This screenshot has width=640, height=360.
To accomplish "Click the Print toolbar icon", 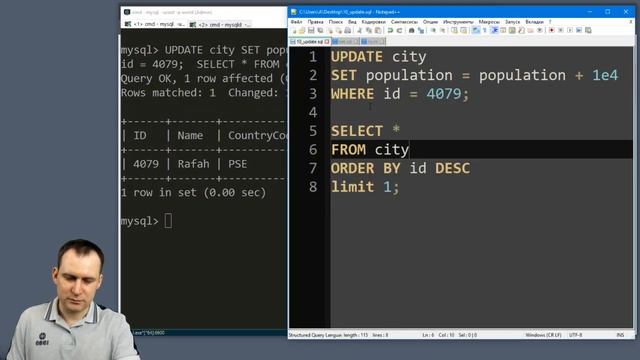I will coord(348,30).
